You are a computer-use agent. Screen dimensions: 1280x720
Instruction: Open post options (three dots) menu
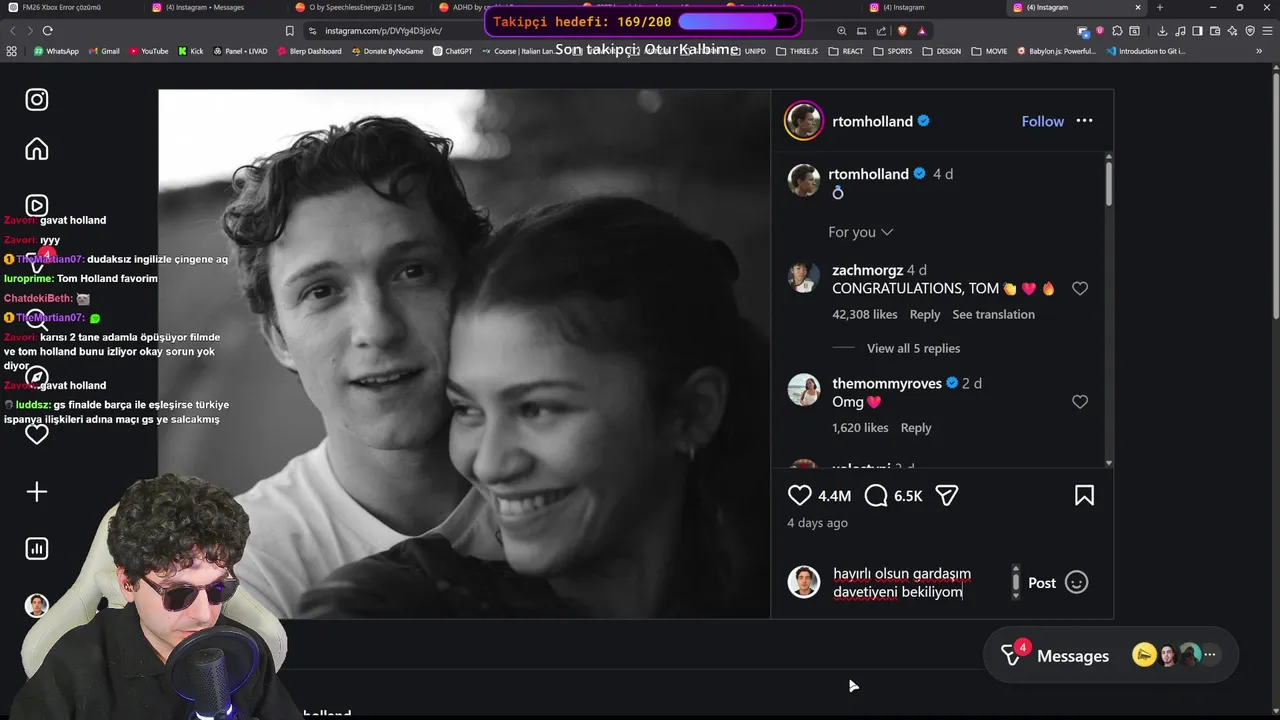coord(1084,121)
